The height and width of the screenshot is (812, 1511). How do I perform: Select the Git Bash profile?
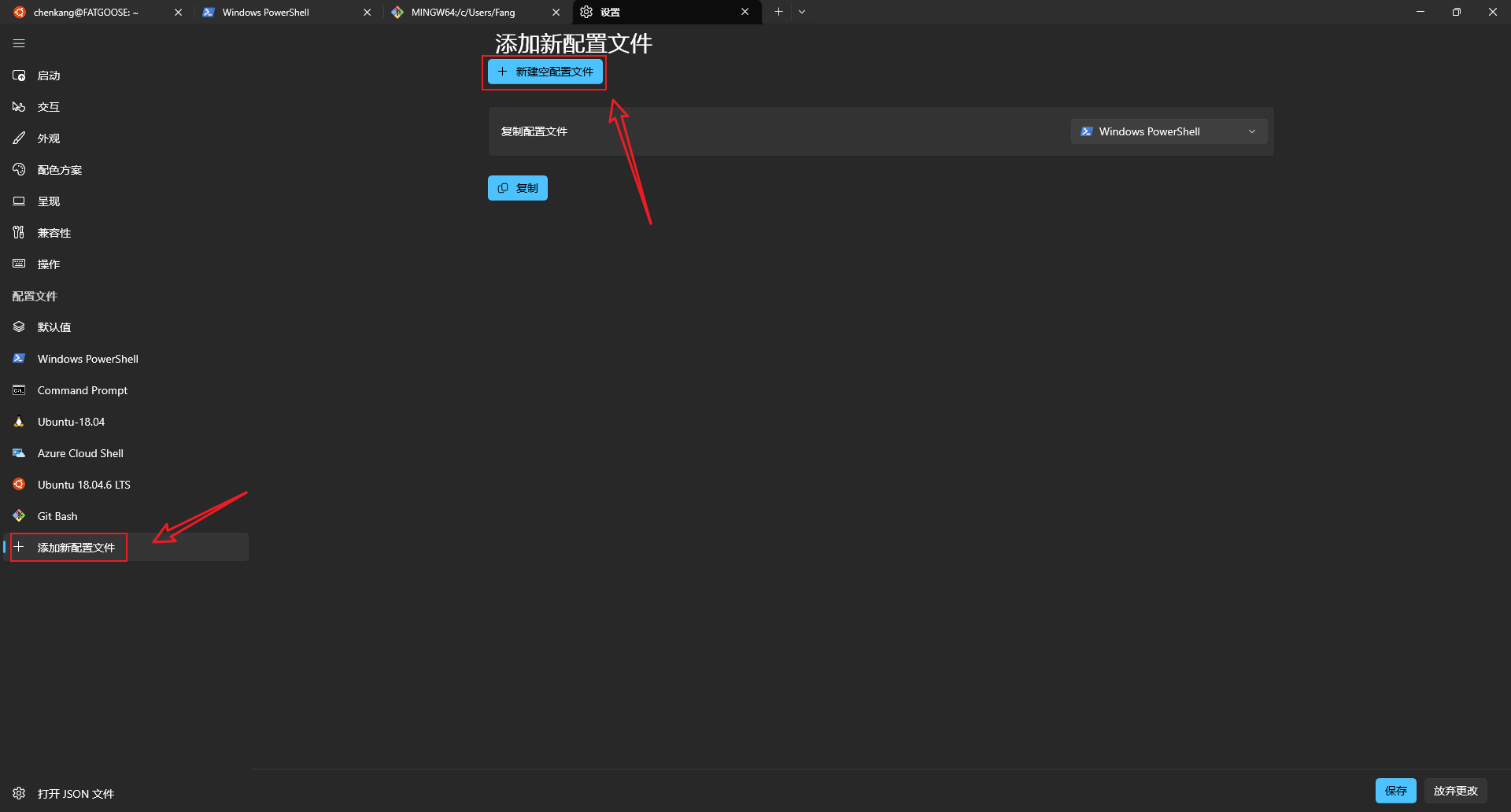click(x=126, y=516)
